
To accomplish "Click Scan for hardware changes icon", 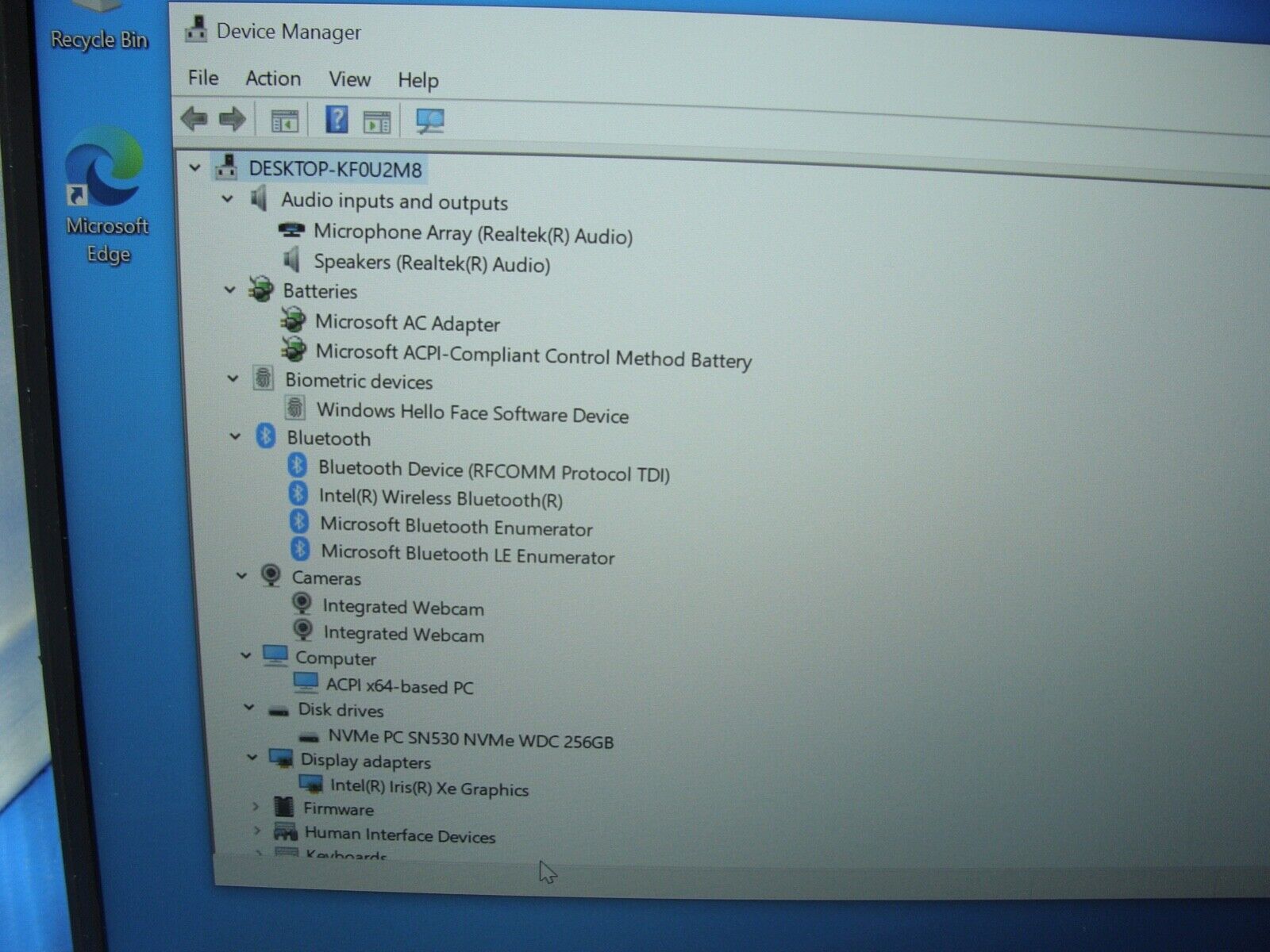I will coord(429,121).
